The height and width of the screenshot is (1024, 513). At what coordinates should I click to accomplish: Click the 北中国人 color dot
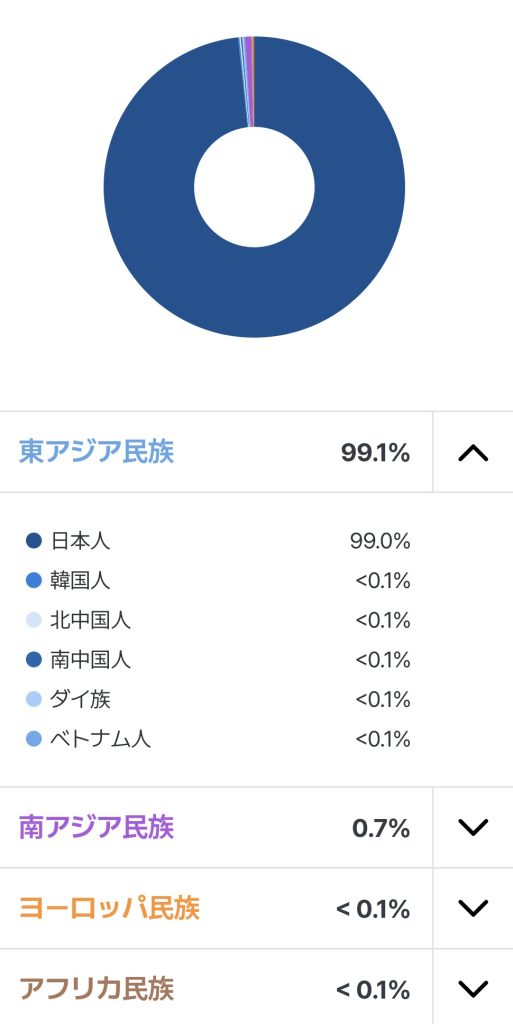click(x=33, y=620)
